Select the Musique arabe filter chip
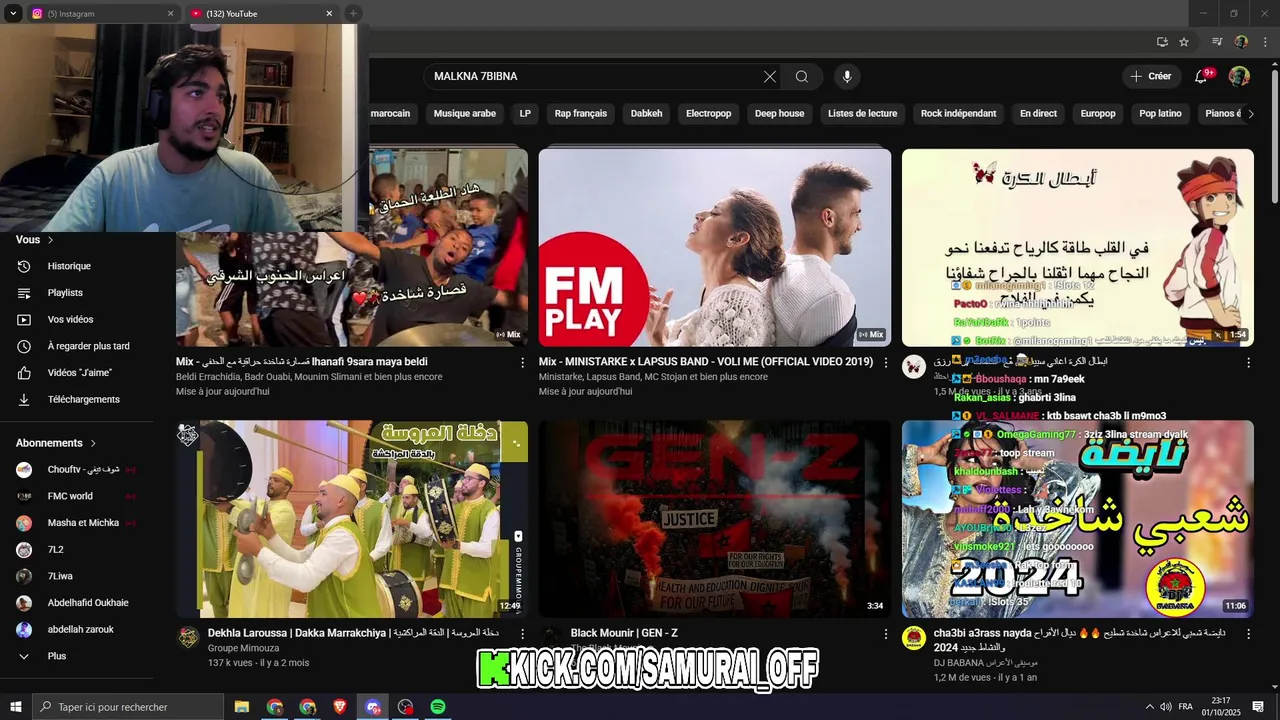Screen dimensions: 1280x720 pos(465,114)
